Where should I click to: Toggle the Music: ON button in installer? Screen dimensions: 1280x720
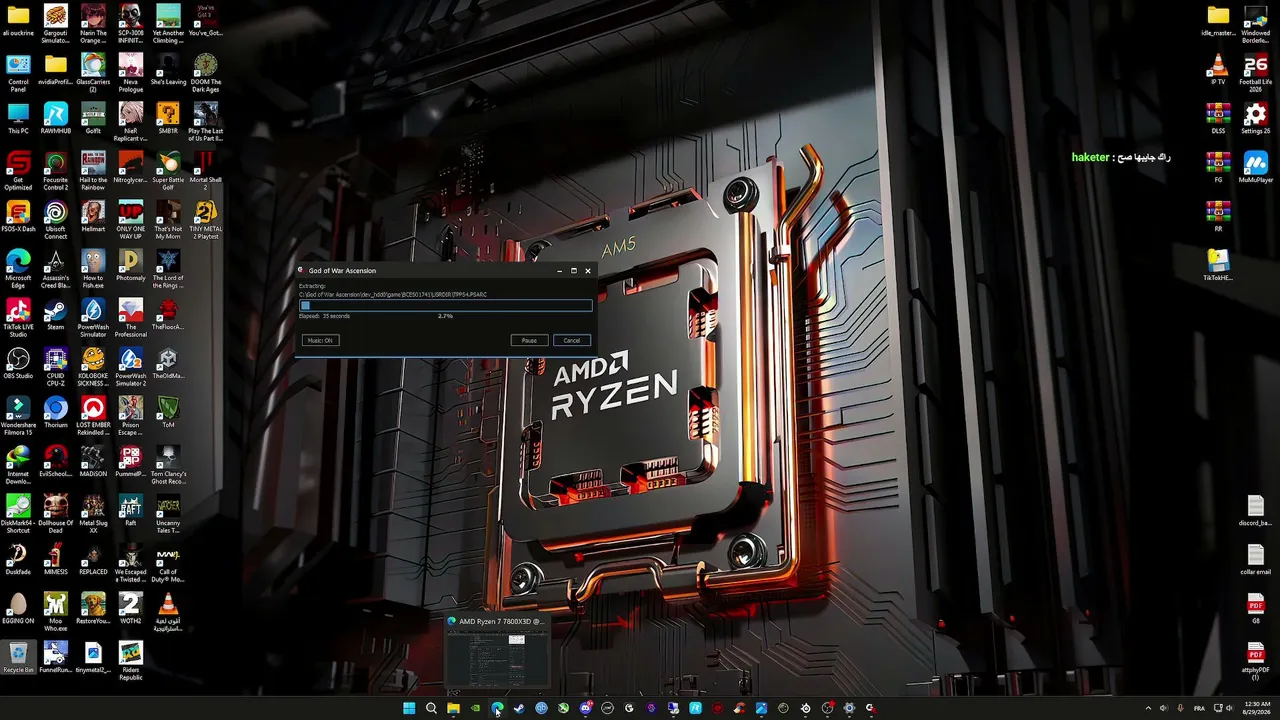[x=320, y=340]
